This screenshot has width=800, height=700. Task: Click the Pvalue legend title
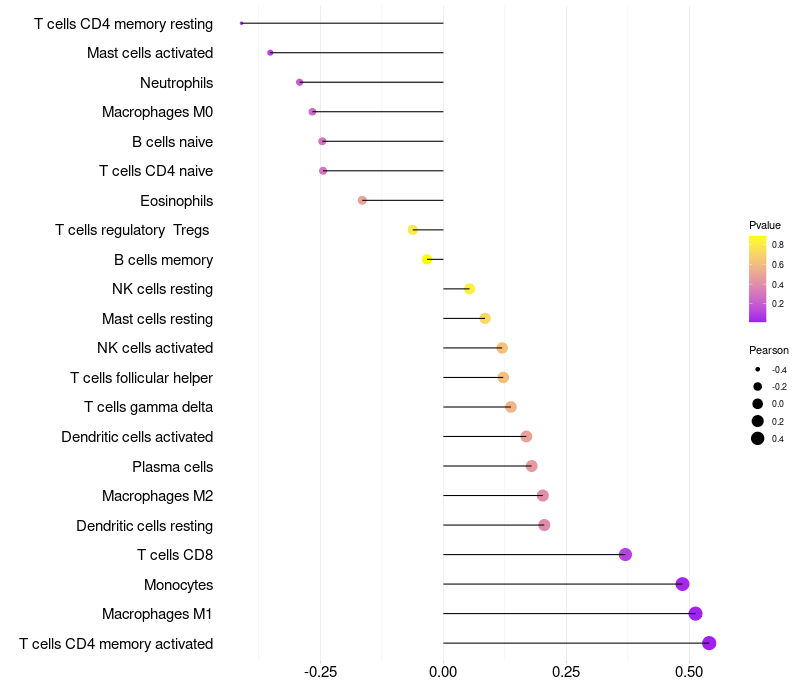coord(765,225)
